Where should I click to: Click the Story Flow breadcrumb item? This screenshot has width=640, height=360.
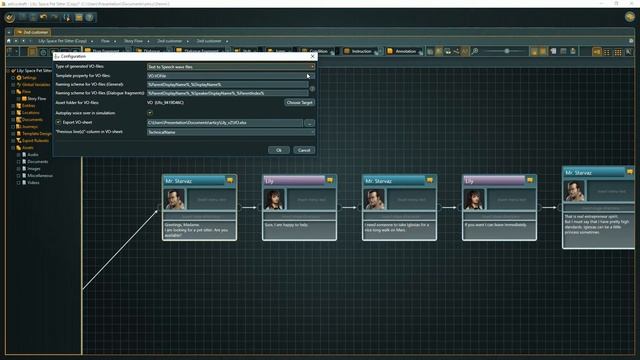pos(133,41)
